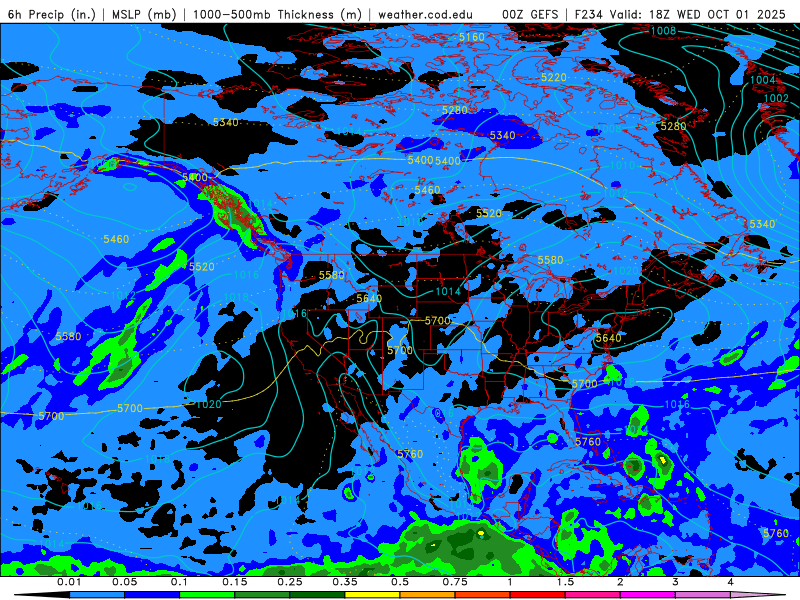Click the 0.15 legend value label
The width and height of the screenshot is (800, 600).
(x=234, y=582)
